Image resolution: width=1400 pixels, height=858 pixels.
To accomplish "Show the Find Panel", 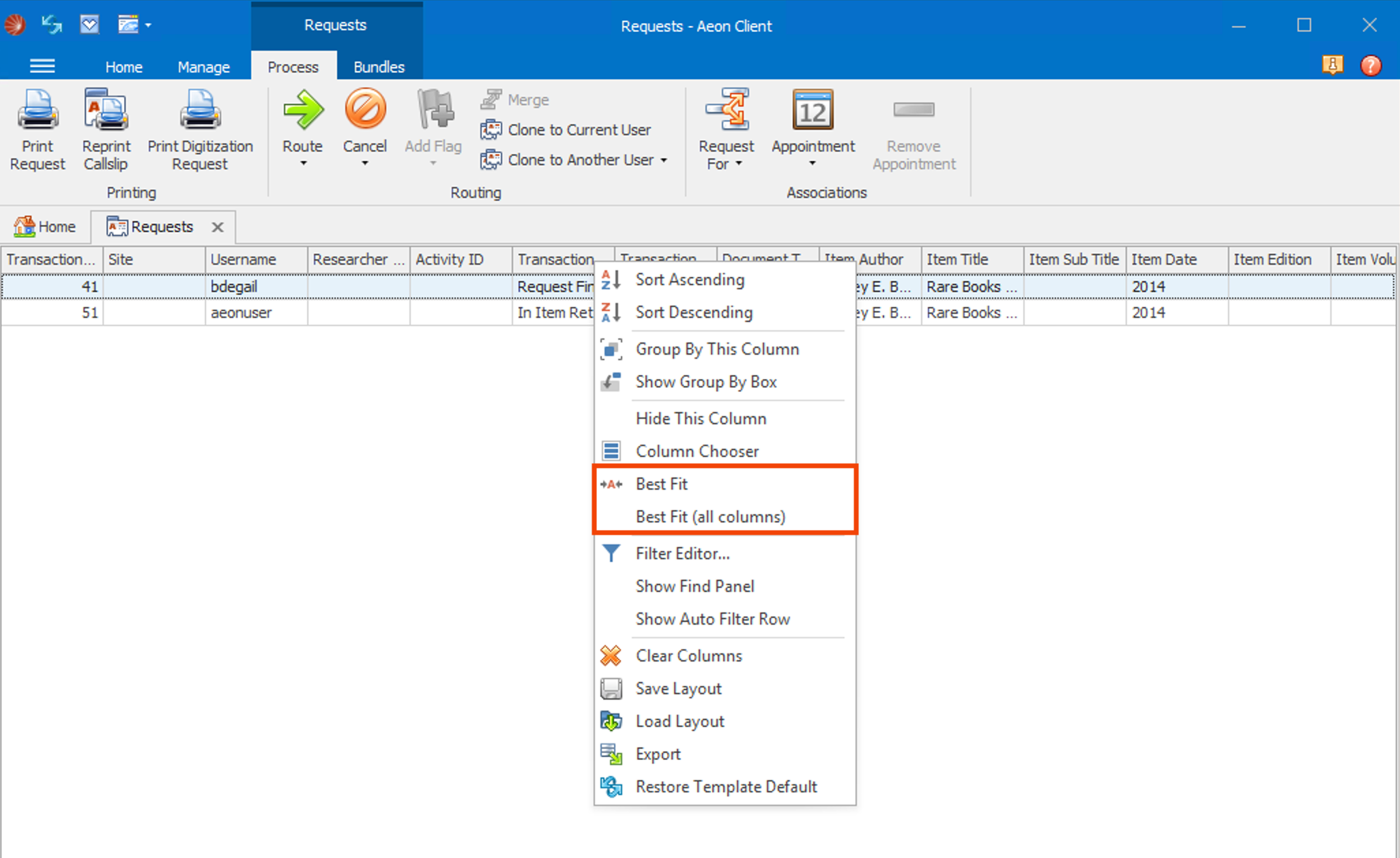I will pos(695,586).
